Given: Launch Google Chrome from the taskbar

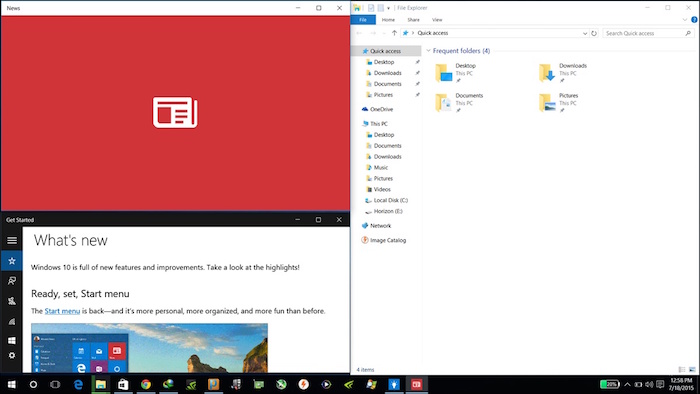Looking at the screenshot, I should pos(146,384).
